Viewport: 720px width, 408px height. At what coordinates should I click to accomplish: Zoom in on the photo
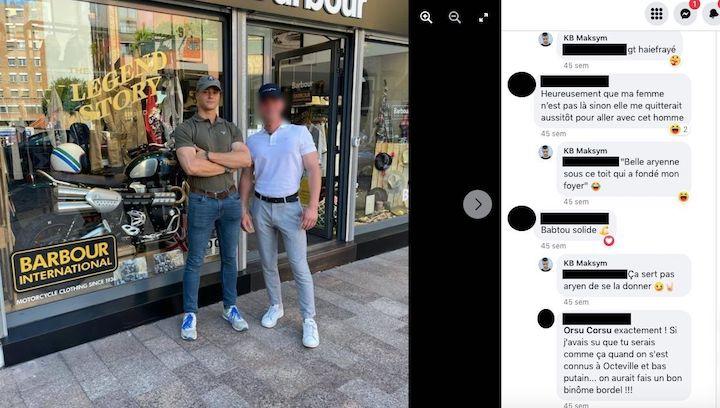tap(426, 17)
